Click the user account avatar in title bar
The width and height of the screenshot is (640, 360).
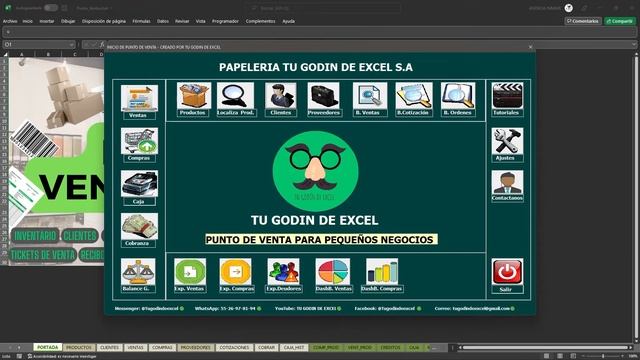pyautogui.click(x=569, y=8)
